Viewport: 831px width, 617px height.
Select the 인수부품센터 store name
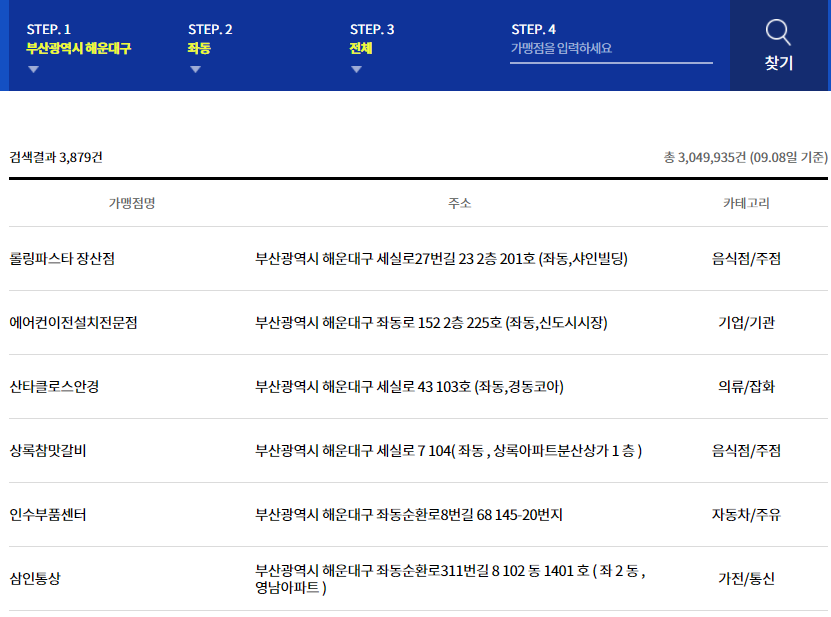(48, 515)
